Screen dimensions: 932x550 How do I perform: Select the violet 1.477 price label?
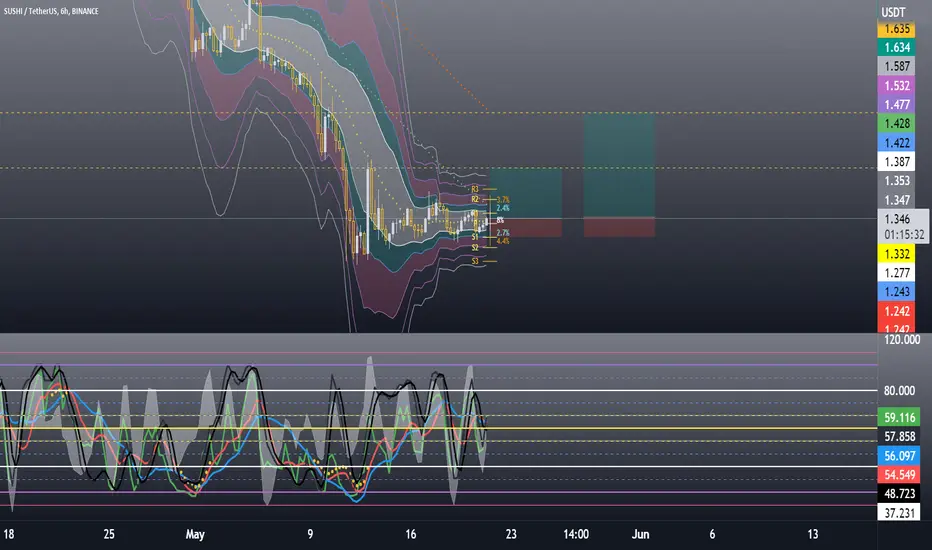pyautogui.click(x=896, y=105)
